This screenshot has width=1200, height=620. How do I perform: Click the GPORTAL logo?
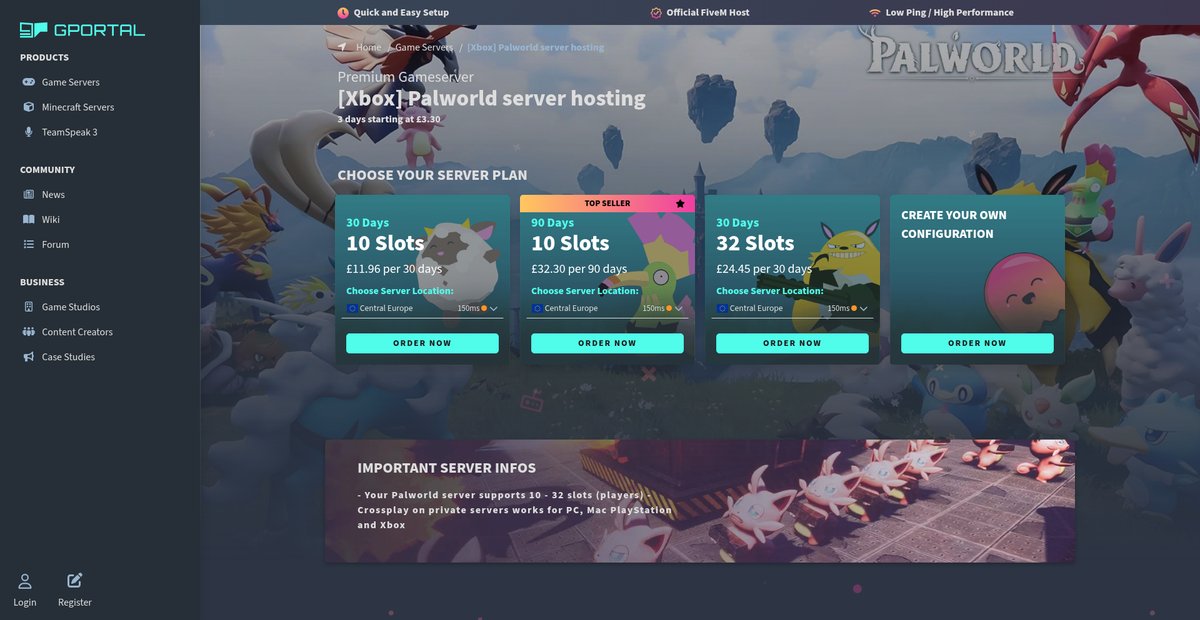(x=82, y=30)
